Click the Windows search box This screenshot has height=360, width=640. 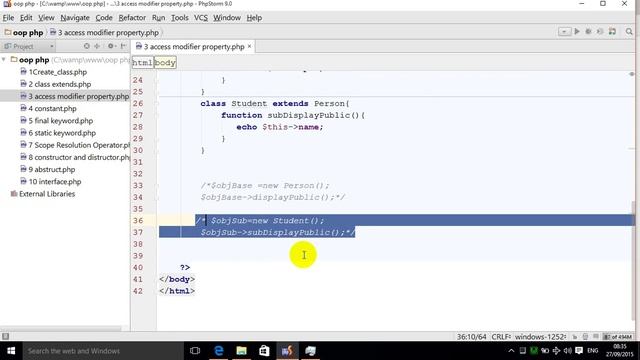coord(102,351)
